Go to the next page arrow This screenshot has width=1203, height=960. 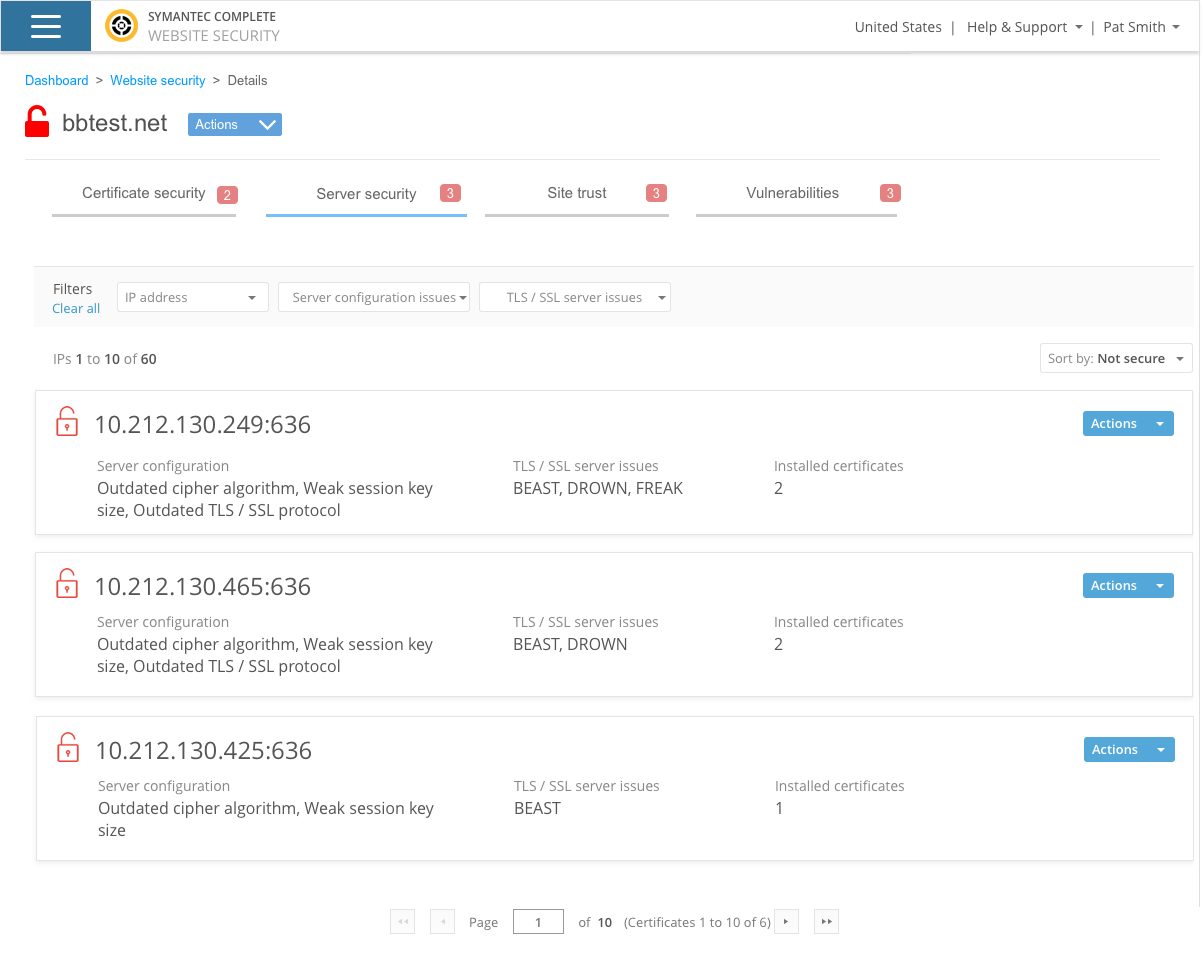tap(786, 922)
